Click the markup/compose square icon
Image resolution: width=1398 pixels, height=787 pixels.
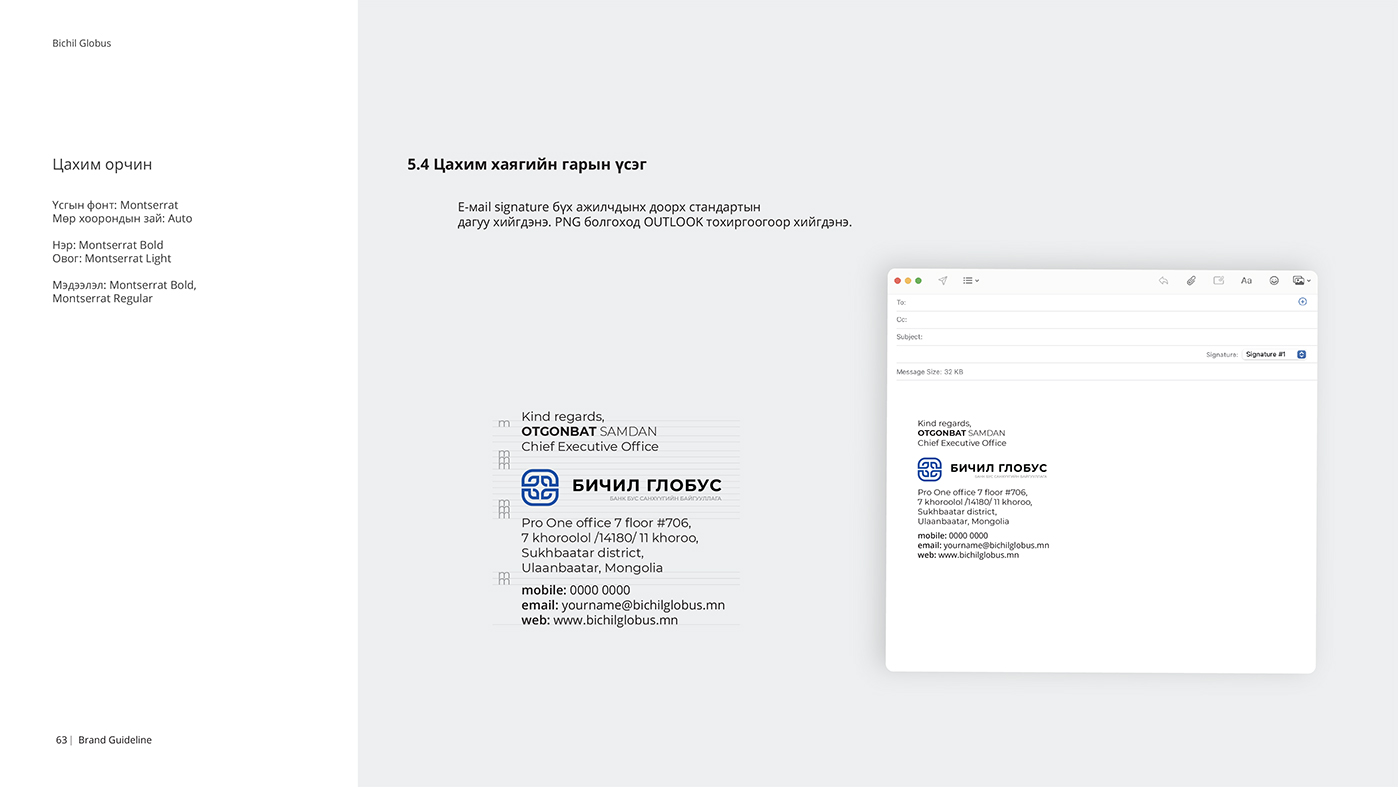[x=1218, y=281]
